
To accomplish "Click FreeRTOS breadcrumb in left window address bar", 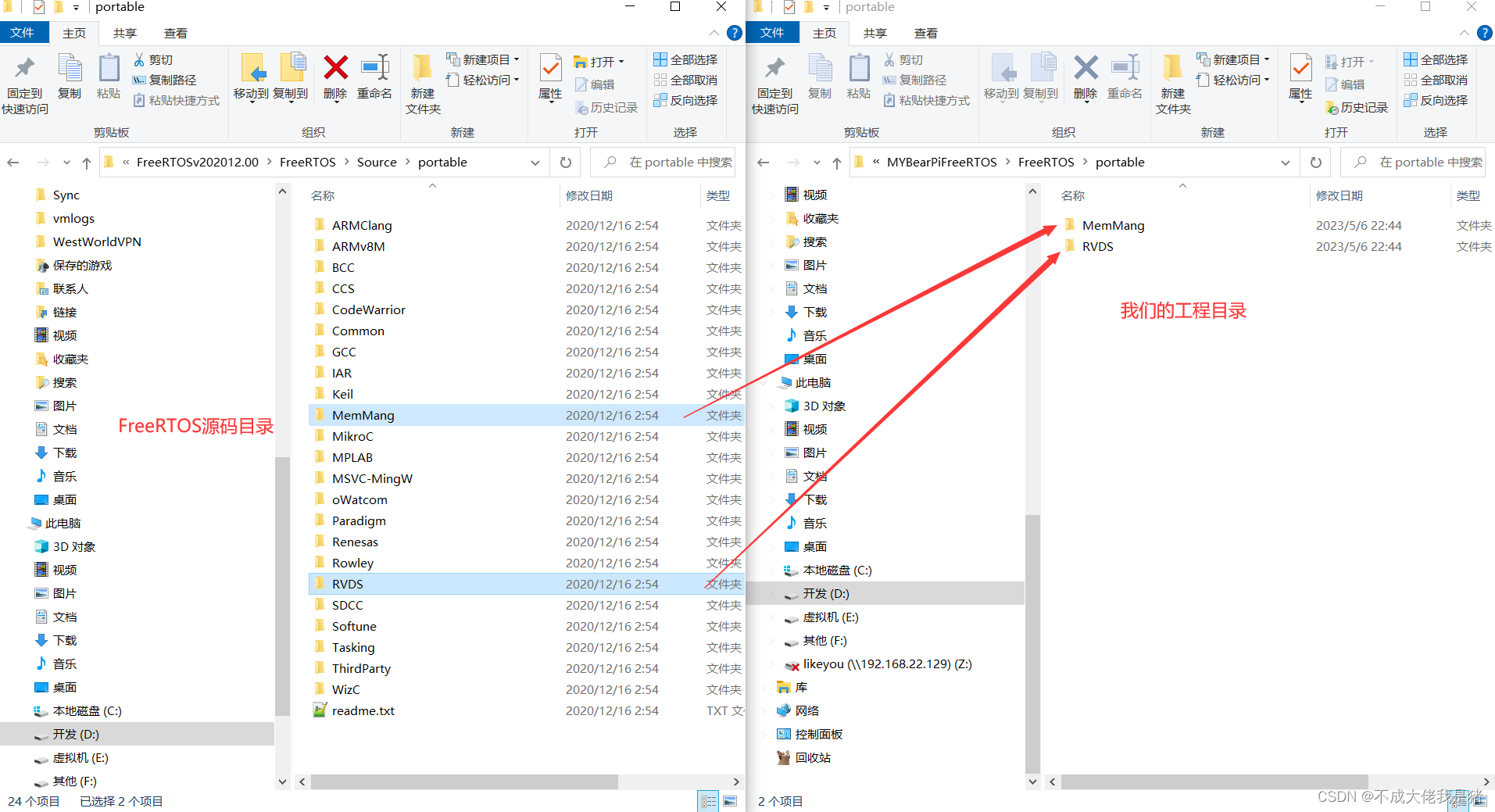I will pyautogui.click(x=308, y=163).
